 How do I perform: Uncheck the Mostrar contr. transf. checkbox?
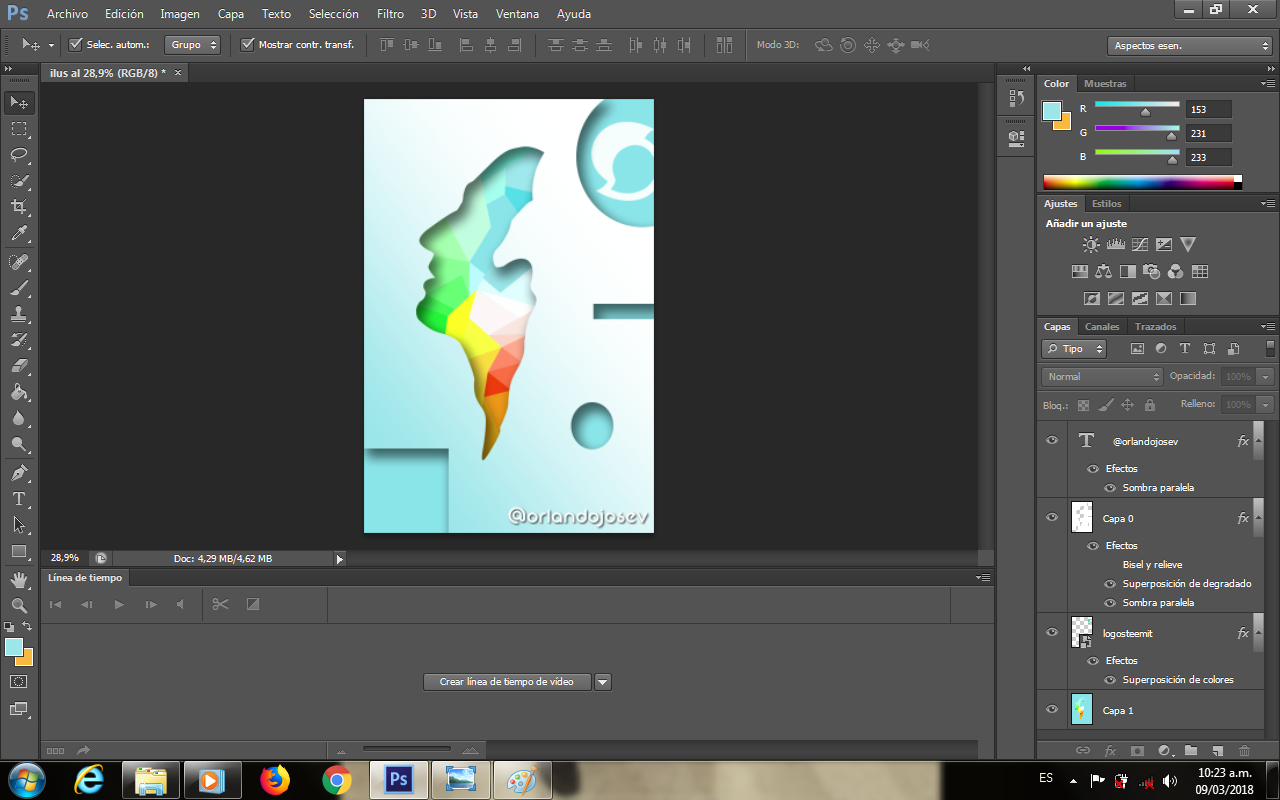(248, 45)
